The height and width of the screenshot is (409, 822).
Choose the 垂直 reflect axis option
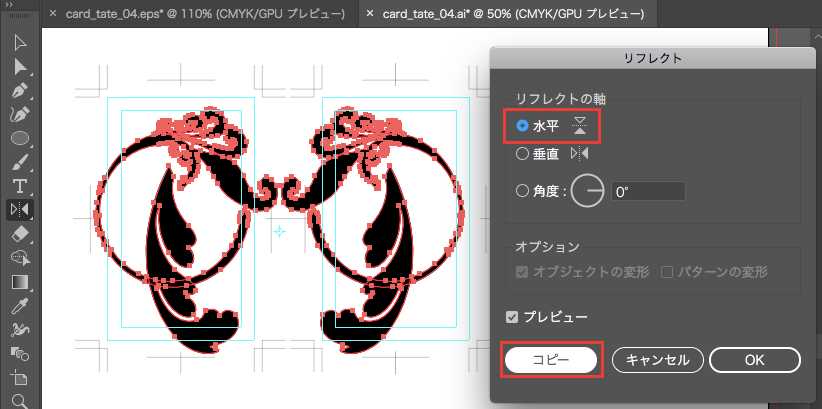522,154
